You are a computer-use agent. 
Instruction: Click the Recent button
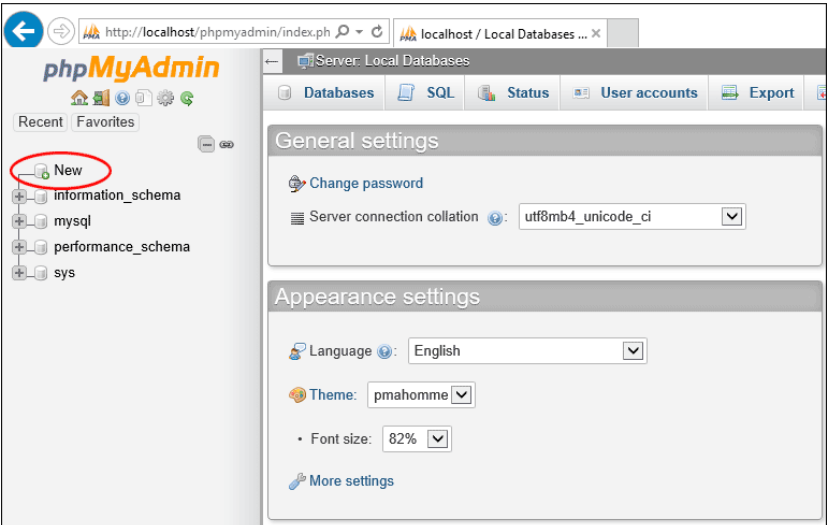(40, 122)
